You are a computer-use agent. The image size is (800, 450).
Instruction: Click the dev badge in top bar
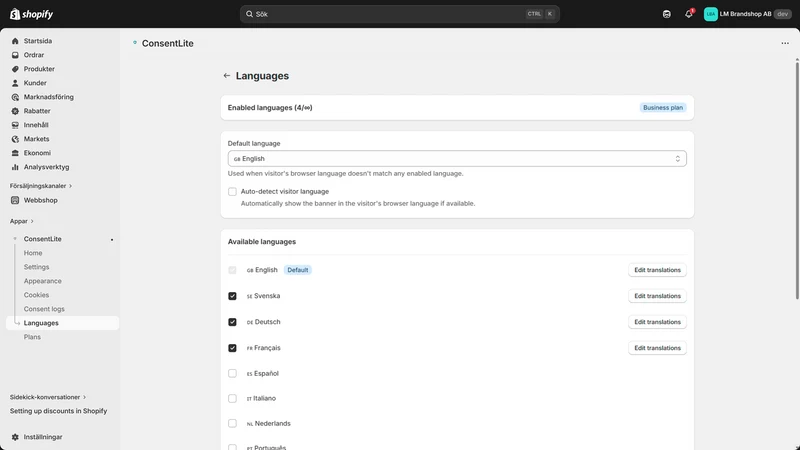(783, 14)
